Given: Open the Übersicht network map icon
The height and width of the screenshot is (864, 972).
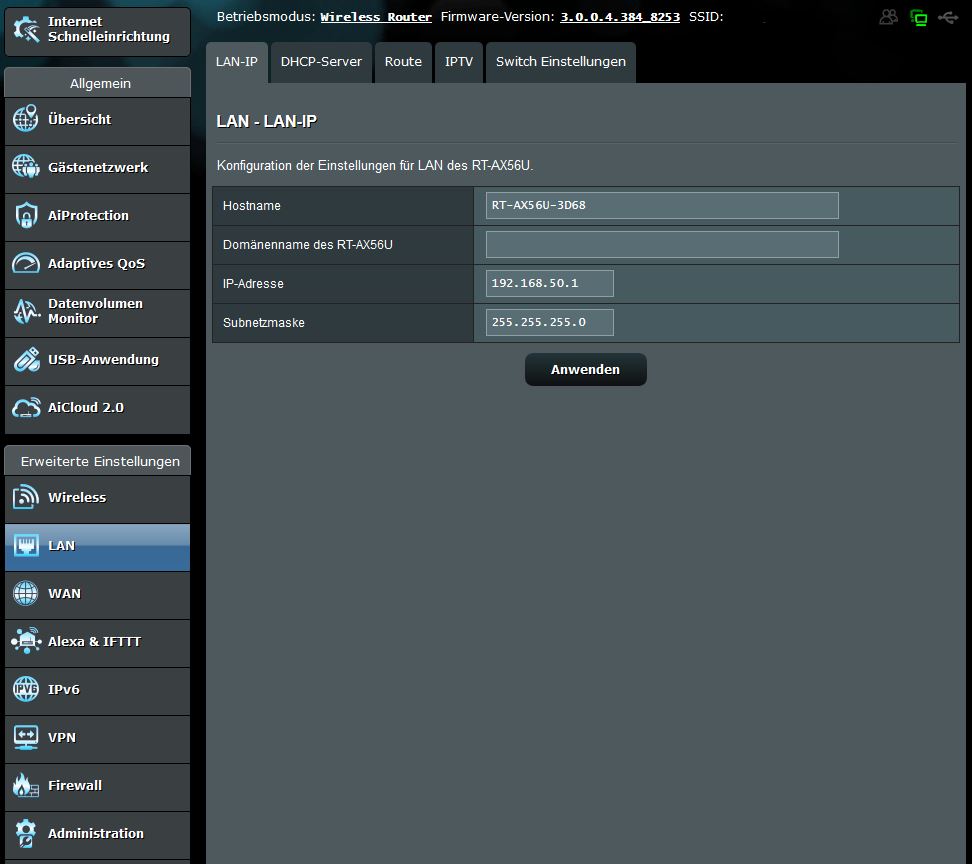Looking at the screenshot, I should click(25, 118).
